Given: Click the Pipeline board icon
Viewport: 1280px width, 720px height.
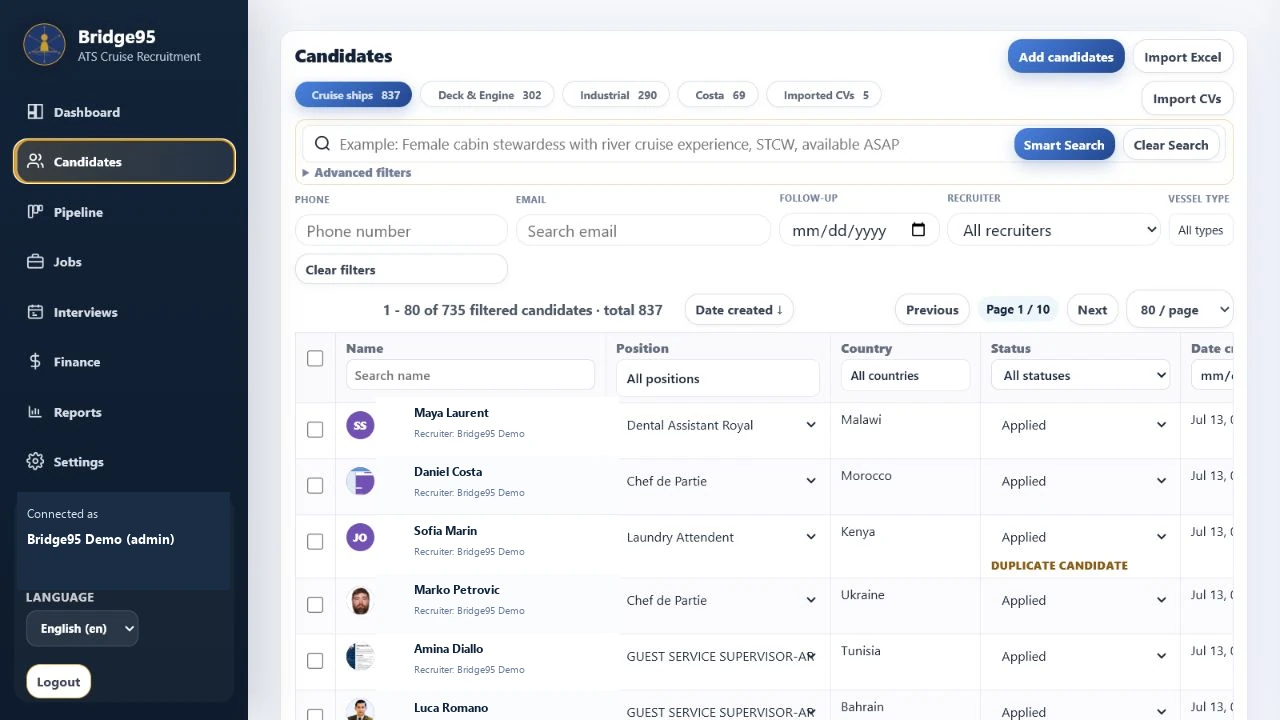Looking at the screenshot, I should pyautogui.click(x=35, y=212).
